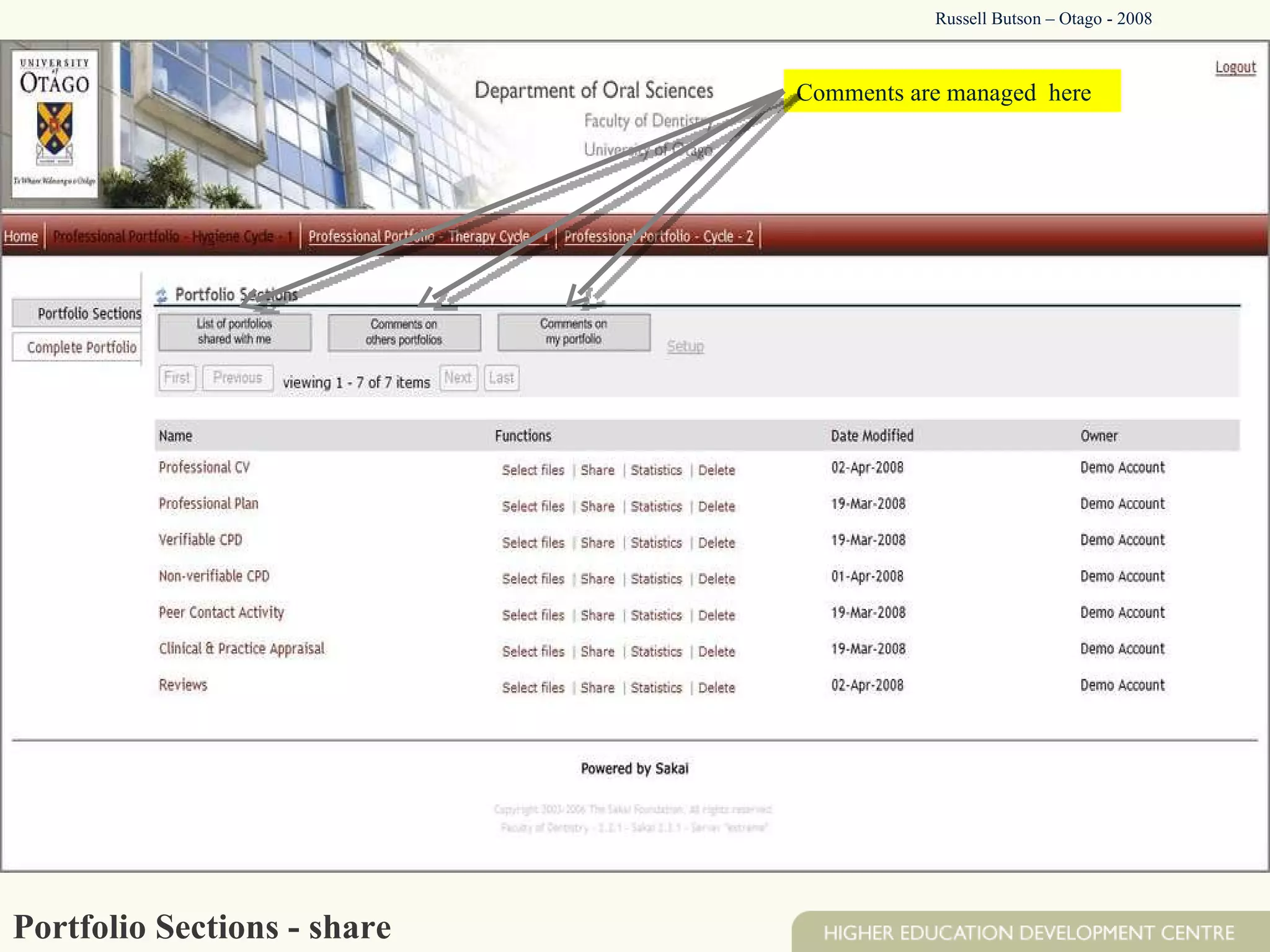Open the Non-verifiable CPD section
1270x952 pixels.
[x=214, y=576]
